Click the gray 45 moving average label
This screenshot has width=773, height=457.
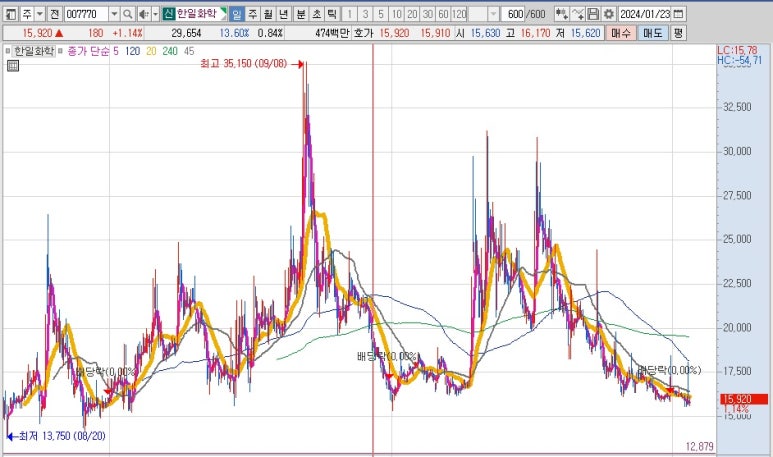click(189, 51)
